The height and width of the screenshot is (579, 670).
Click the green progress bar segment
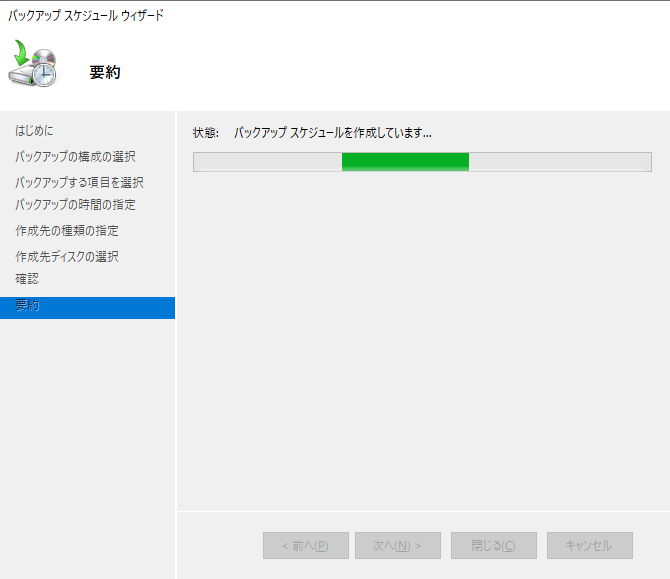pos(405,162)
